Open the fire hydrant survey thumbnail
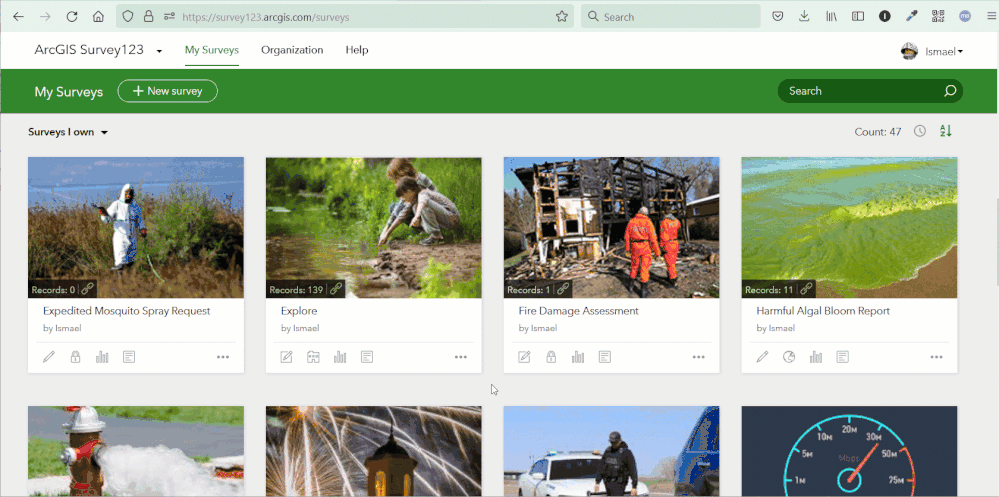 [x=136, y=451]
